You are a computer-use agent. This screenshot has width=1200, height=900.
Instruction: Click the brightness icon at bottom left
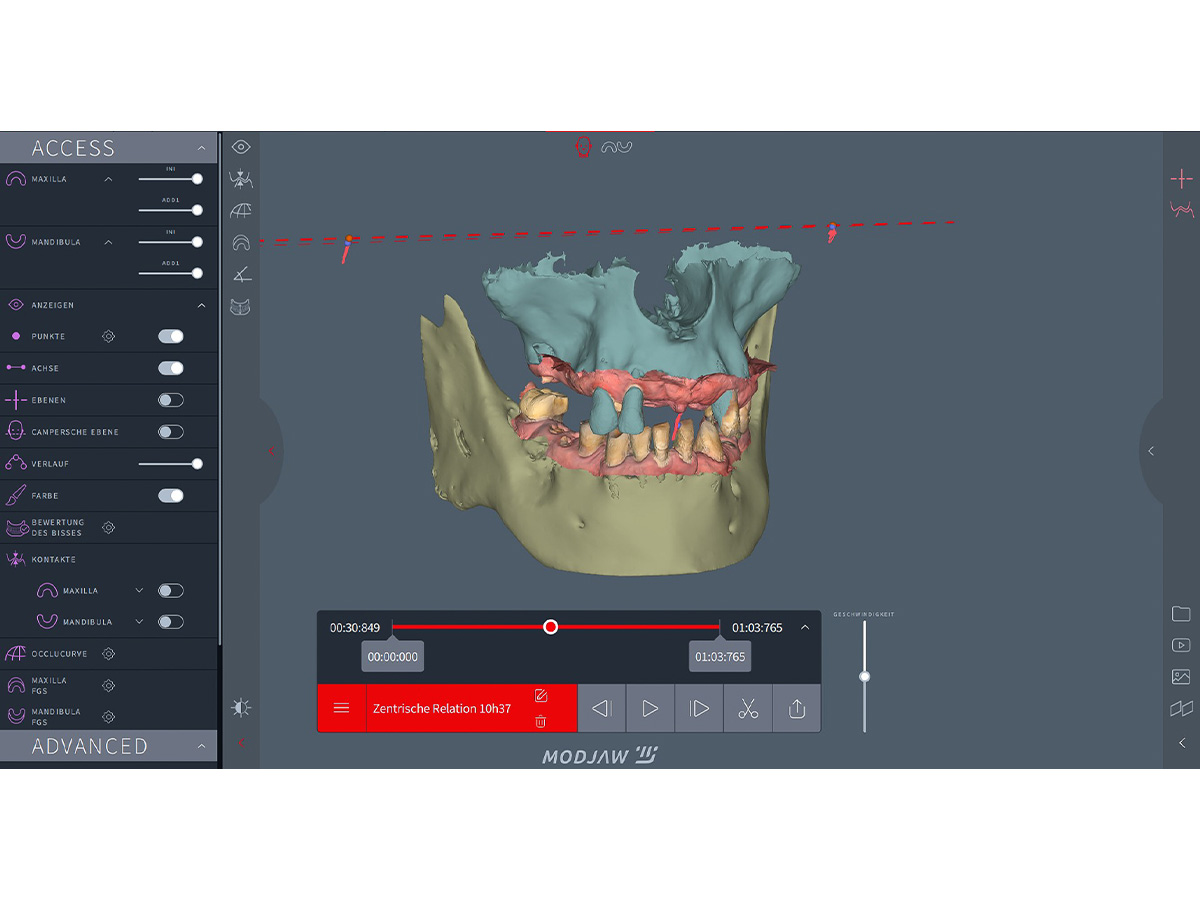pos(241,708)
